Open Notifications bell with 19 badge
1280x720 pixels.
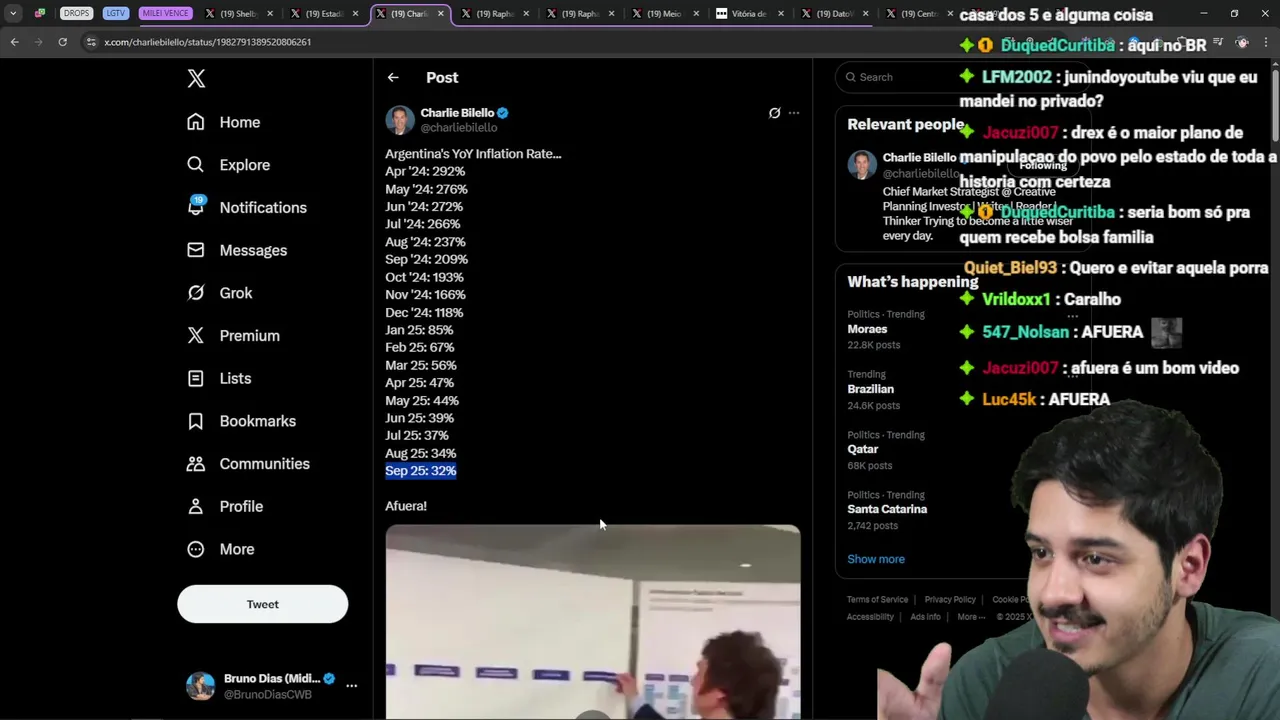pyautogui.click(x=196, y=207)
